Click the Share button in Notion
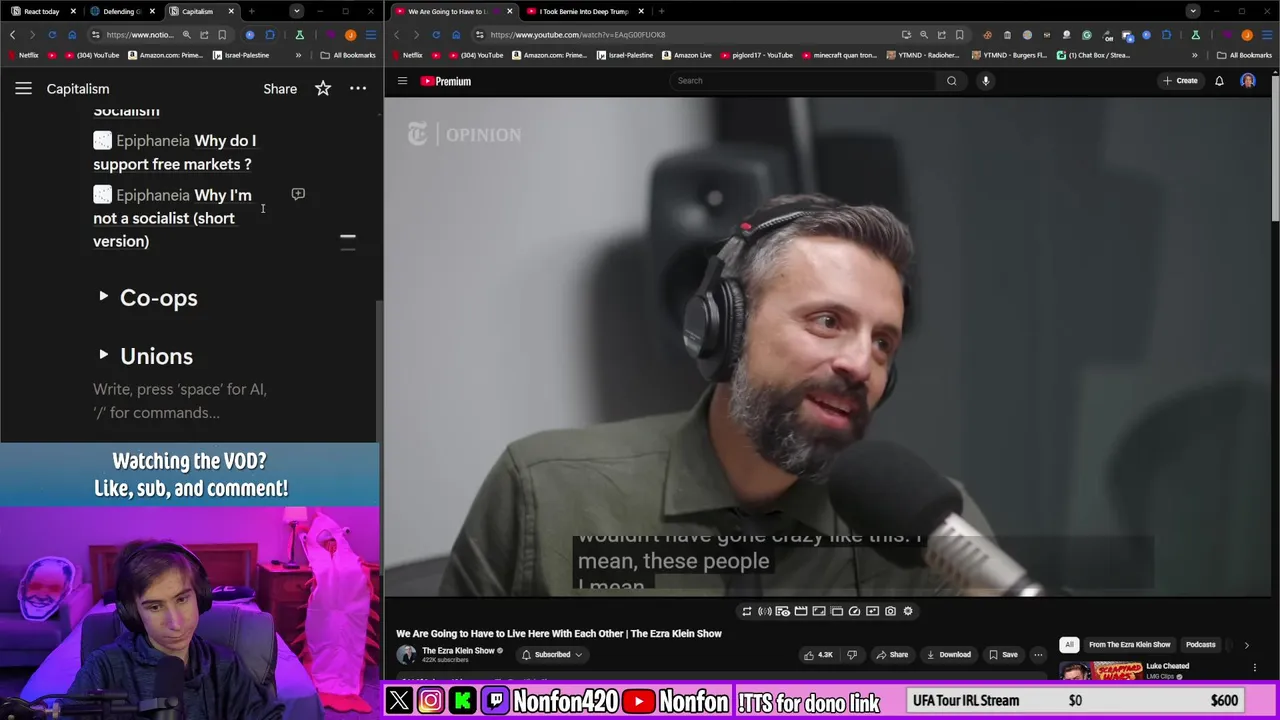The height and width of the screenshot is (720, 1280). pyautogui.click(x=280, y=89)
